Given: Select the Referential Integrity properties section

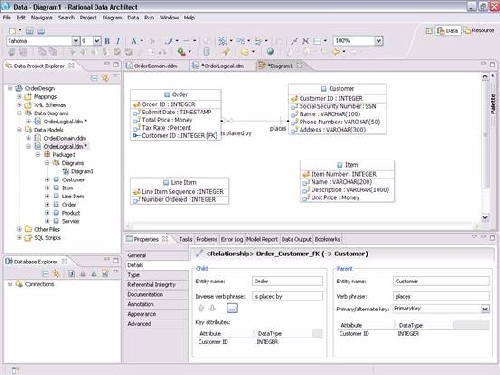Looking at the screenshot, I should point(156,284).
